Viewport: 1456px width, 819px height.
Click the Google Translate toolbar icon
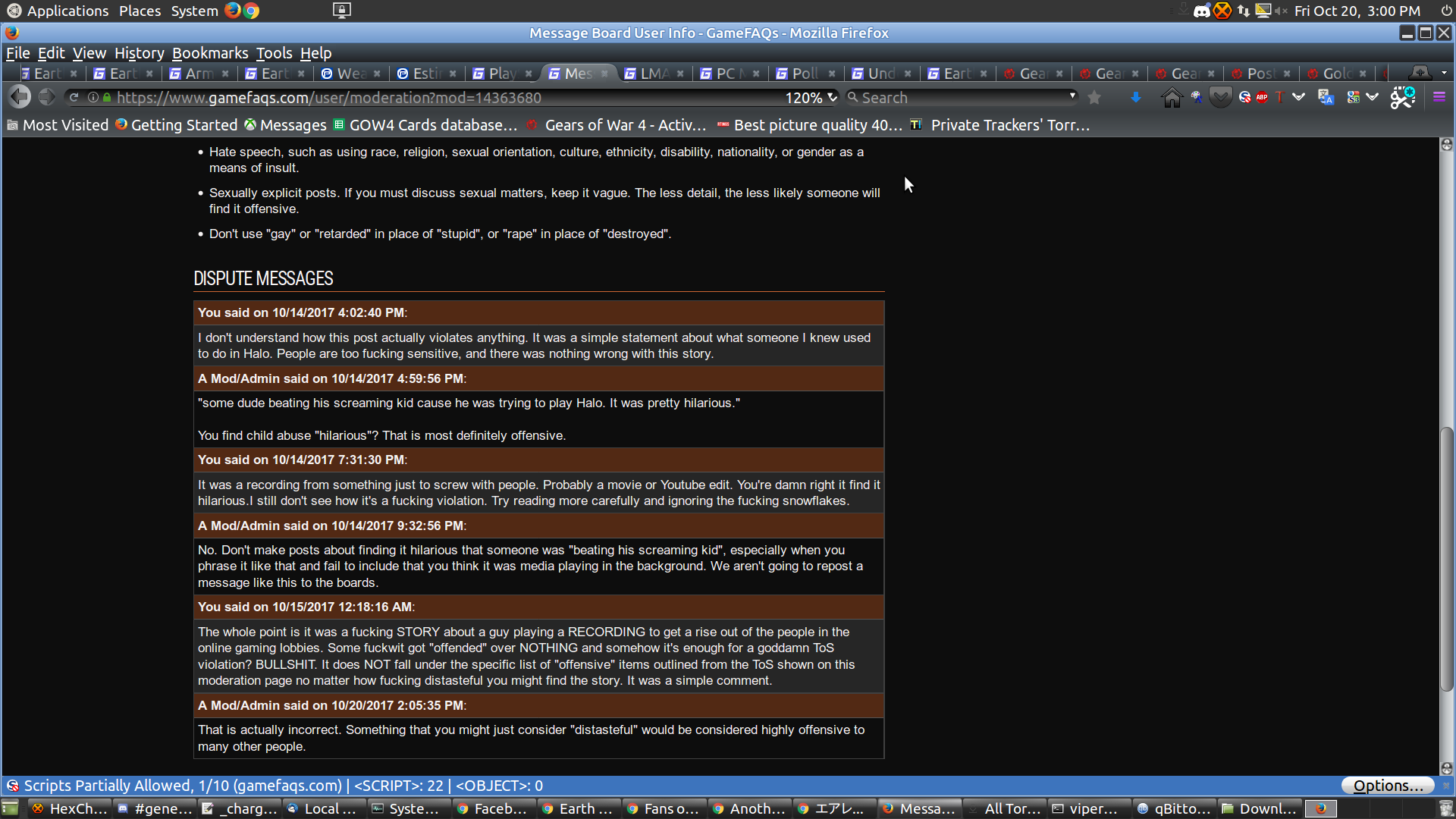click(1326, 98)
